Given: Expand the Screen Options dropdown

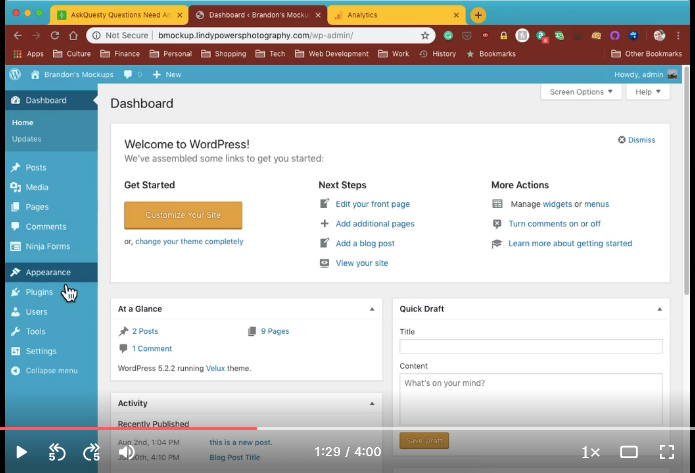Looking at the screenshot, I should click(581, 92).
